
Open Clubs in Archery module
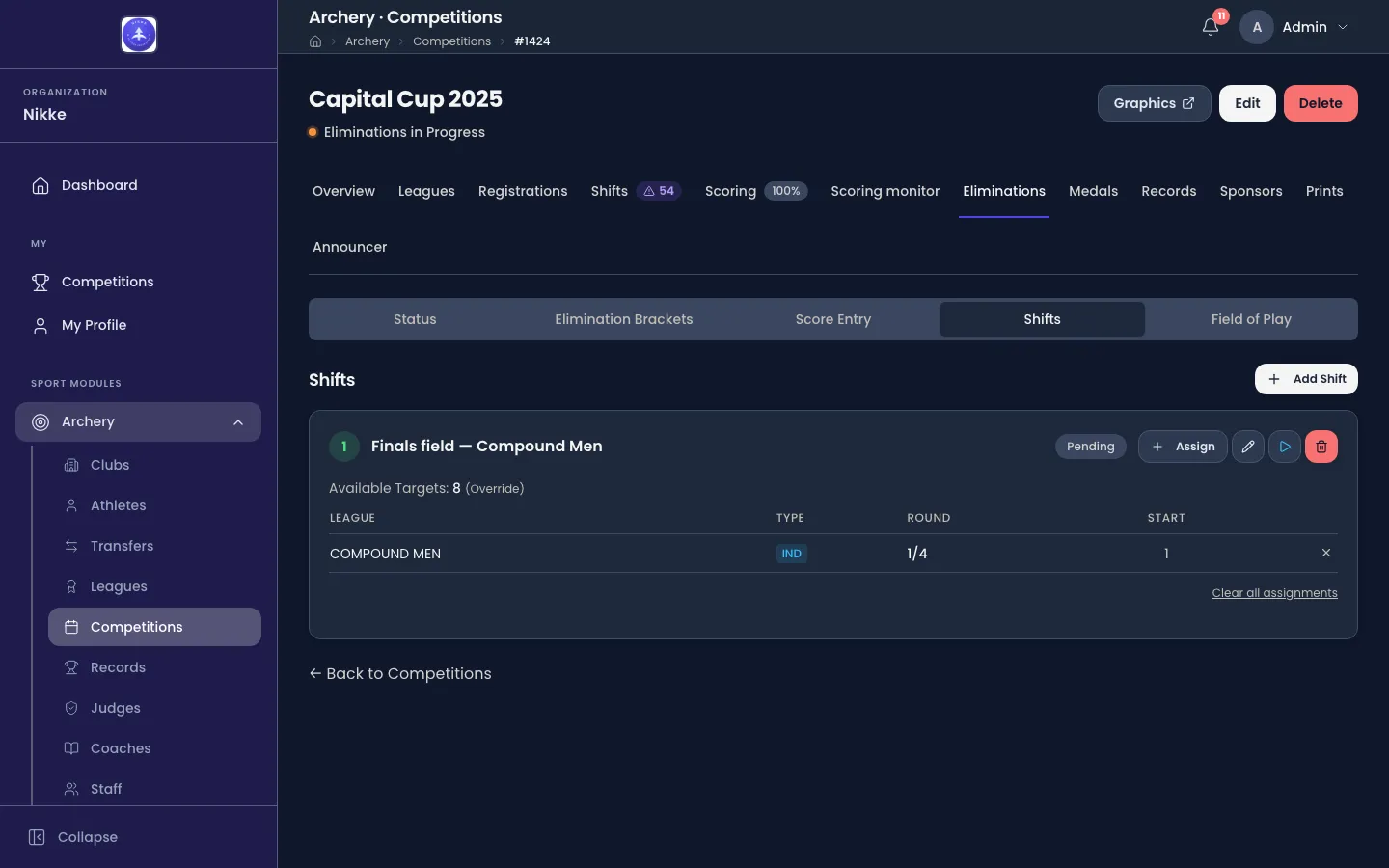click(x=154, y=465)
